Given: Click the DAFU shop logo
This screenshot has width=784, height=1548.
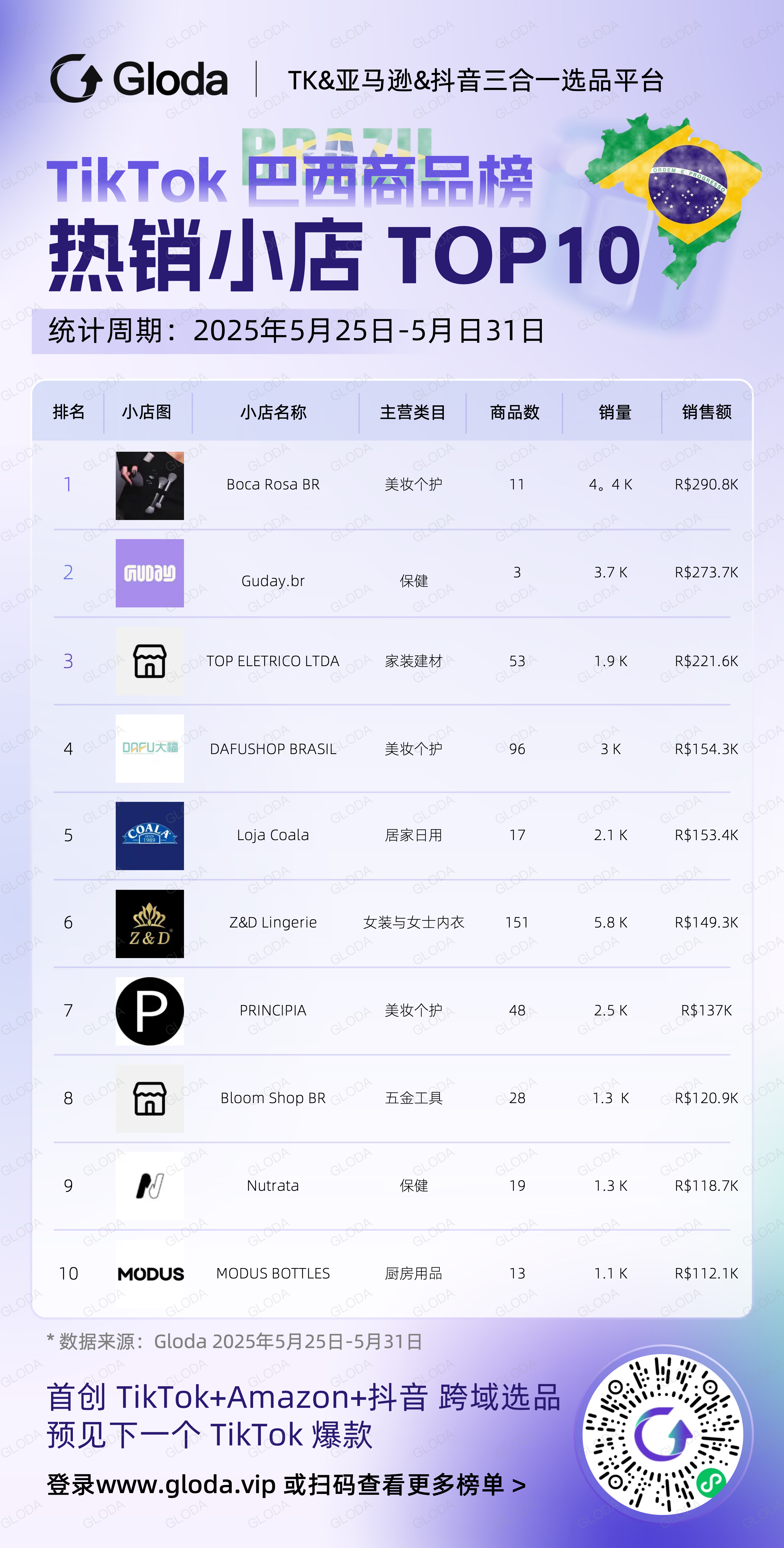Looking at the screenshot, I should pyautogui.click(x=150, y=748).
